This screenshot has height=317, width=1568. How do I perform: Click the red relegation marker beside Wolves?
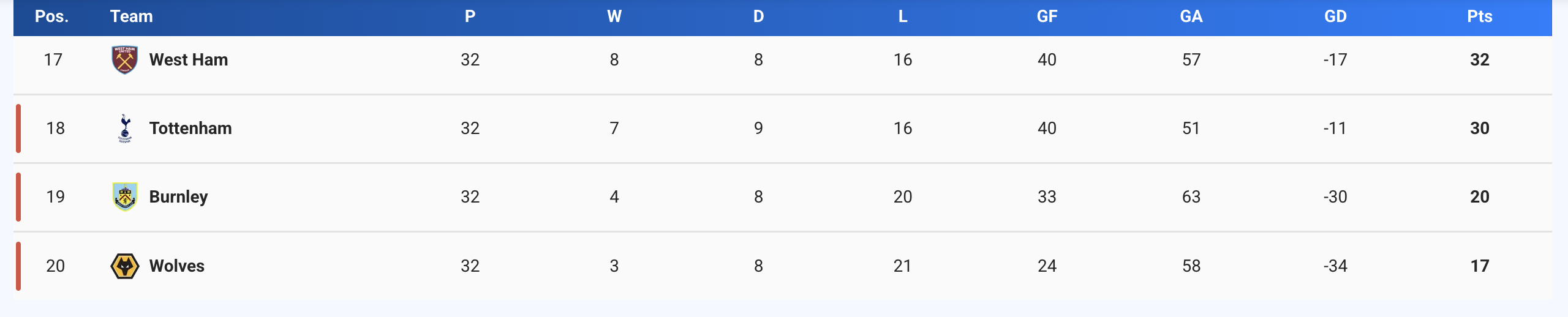[x=18, y=266]
